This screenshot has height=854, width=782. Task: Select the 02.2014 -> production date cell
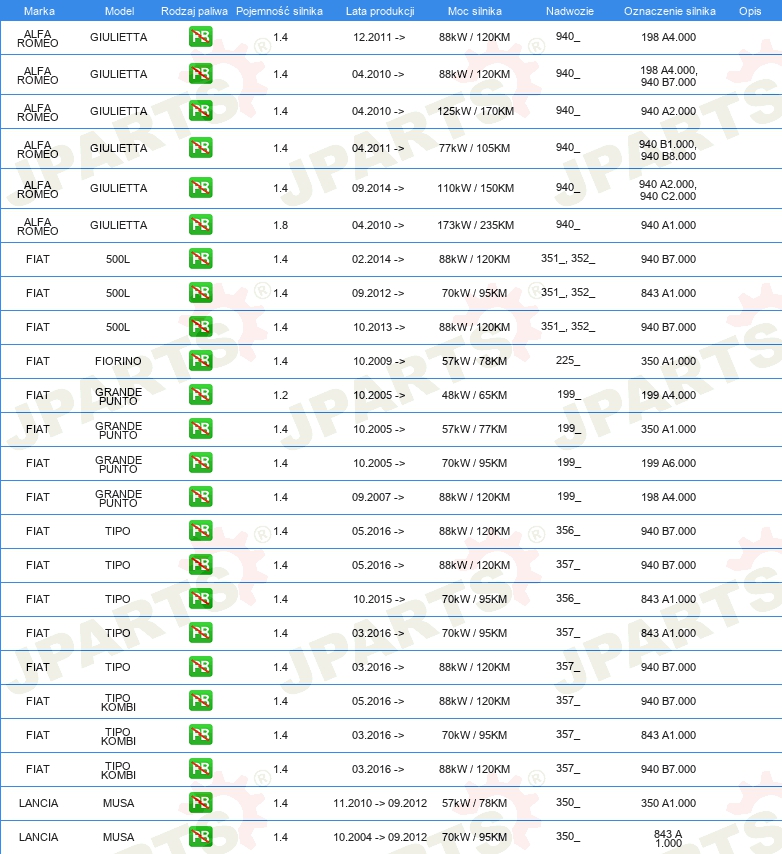pyautogui.click(x=378, y=259)
